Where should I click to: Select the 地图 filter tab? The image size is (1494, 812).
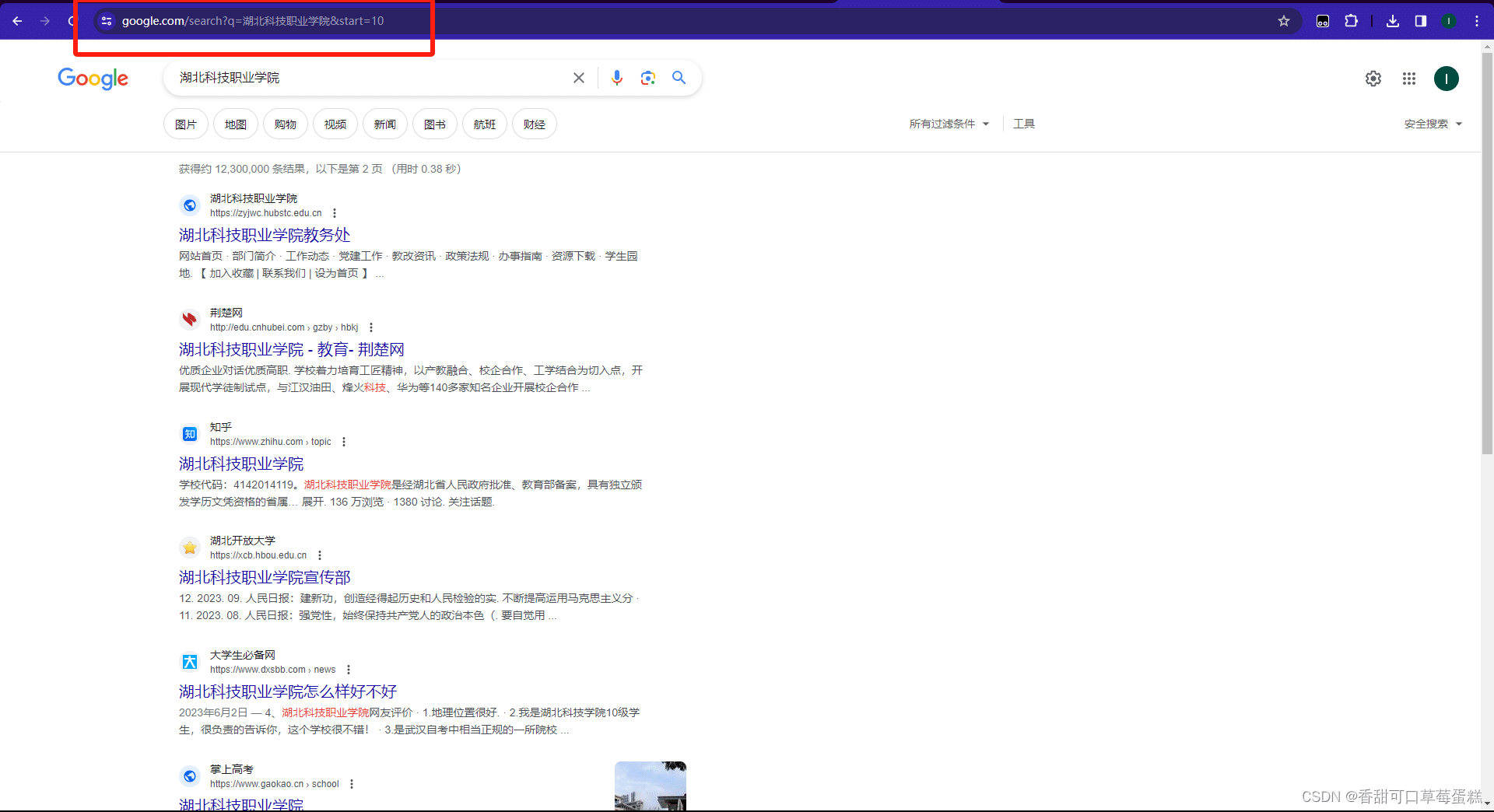pyautogui.click(x=236, y=124)
